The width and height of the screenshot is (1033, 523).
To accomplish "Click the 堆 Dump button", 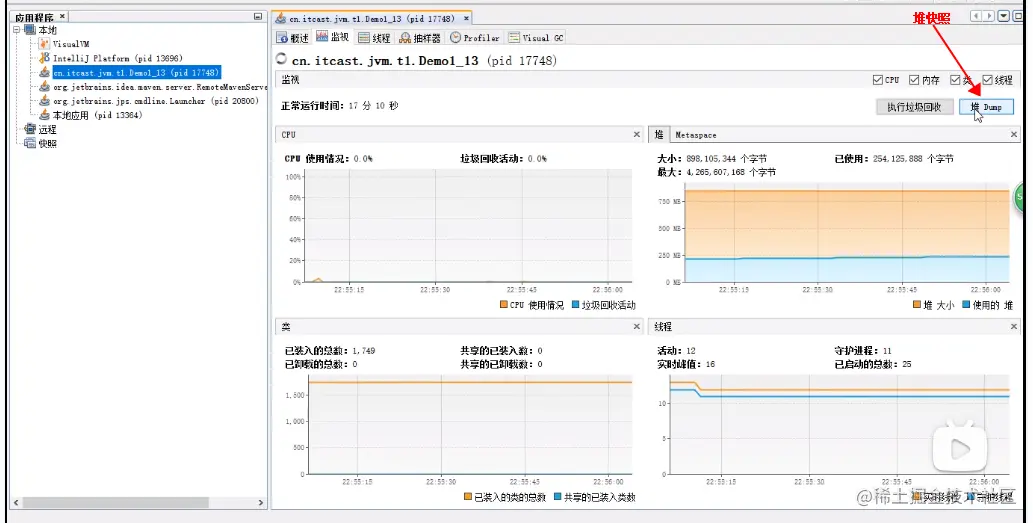I will [x=986, y=107].
